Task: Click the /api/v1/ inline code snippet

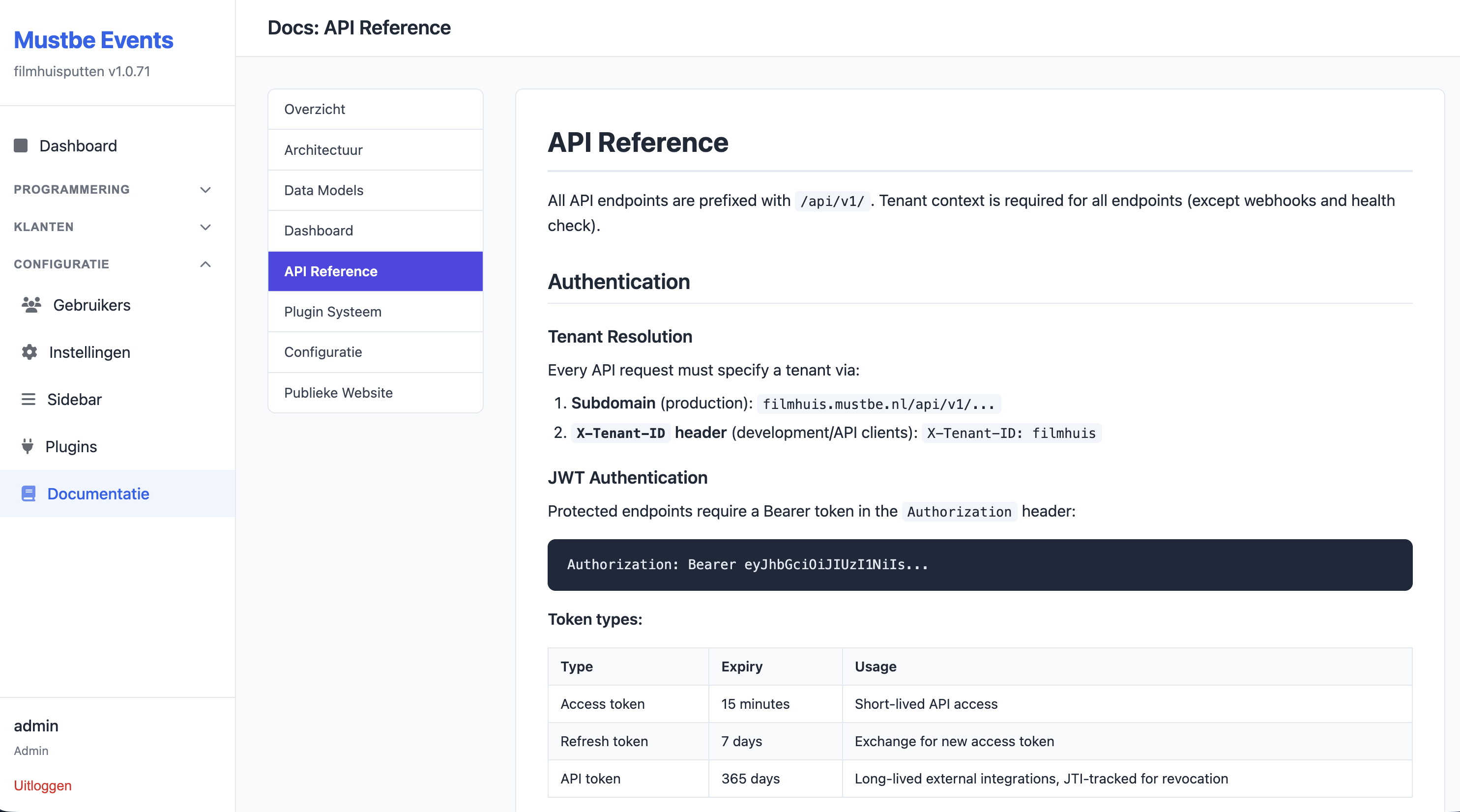Action: [x=832, y=201]
